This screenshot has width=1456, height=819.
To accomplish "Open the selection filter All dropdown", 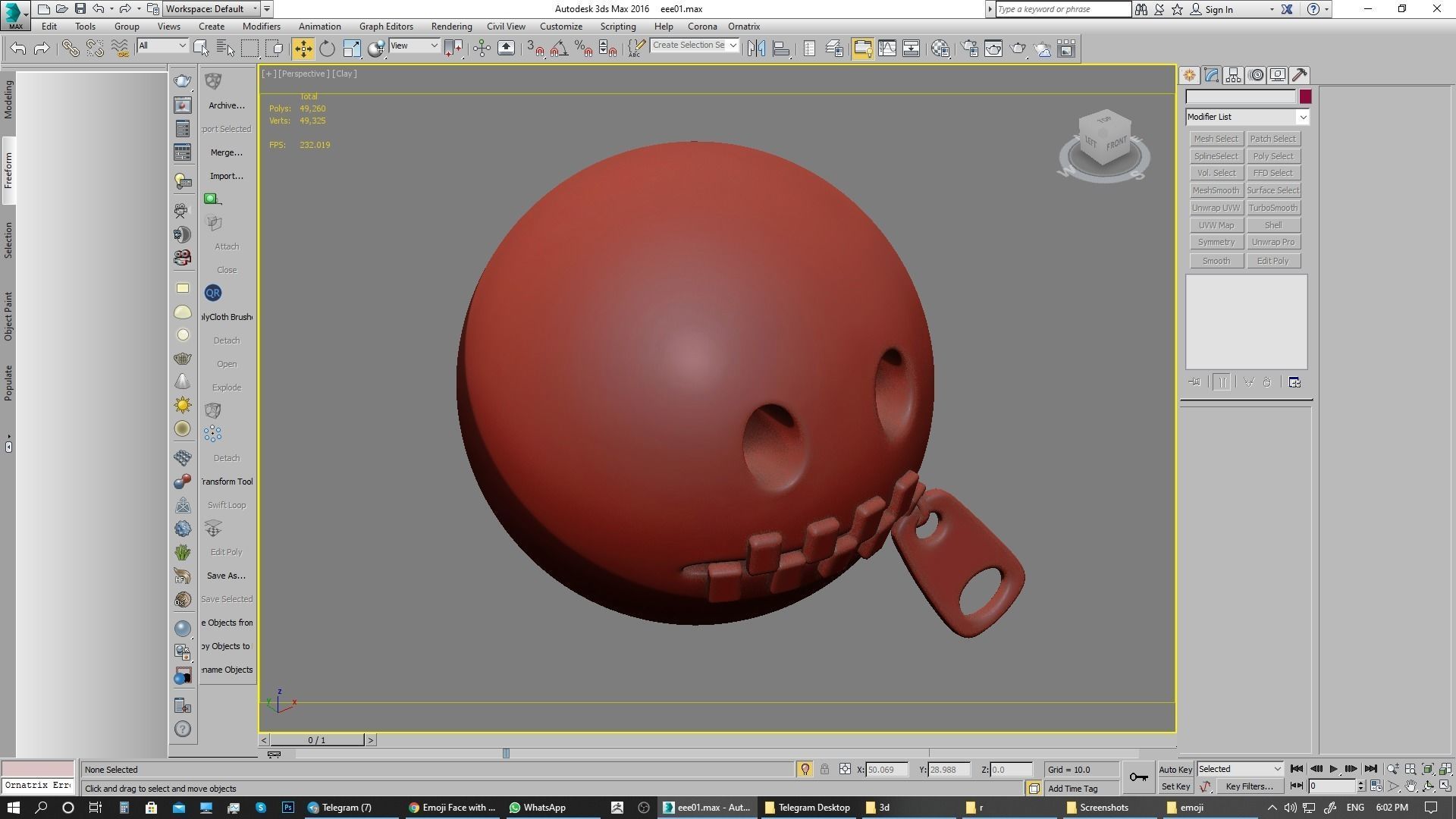I will (162, 45).
